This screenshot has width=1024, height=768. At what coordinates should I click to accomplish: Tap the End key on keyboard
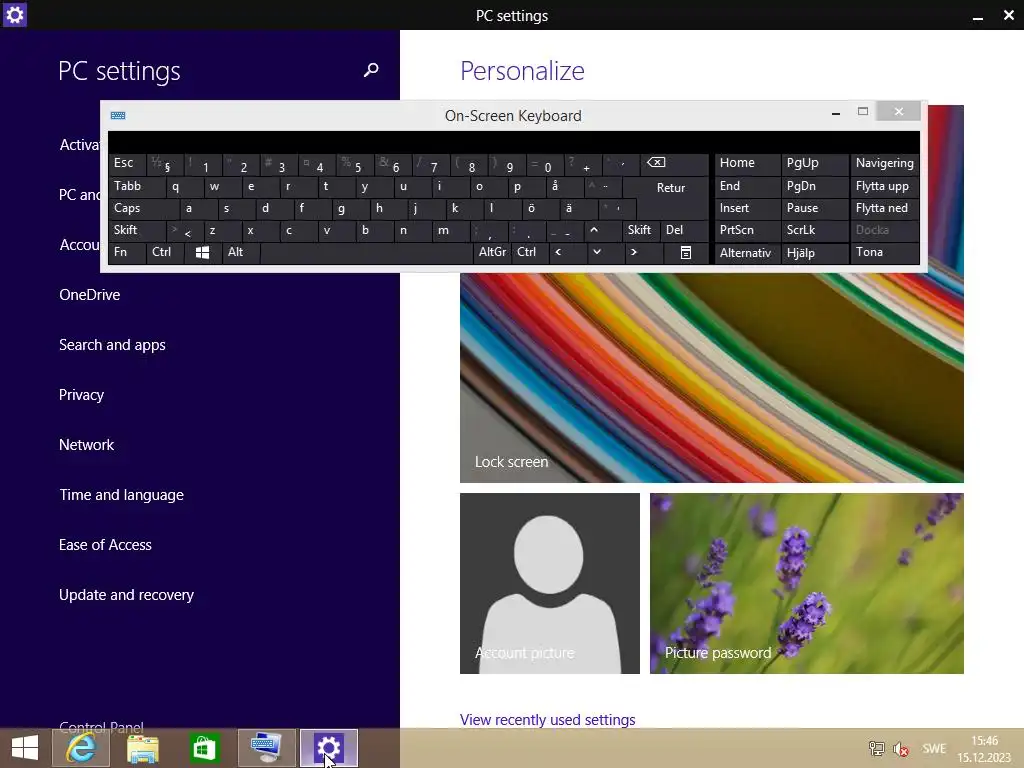tap(746, 186)
